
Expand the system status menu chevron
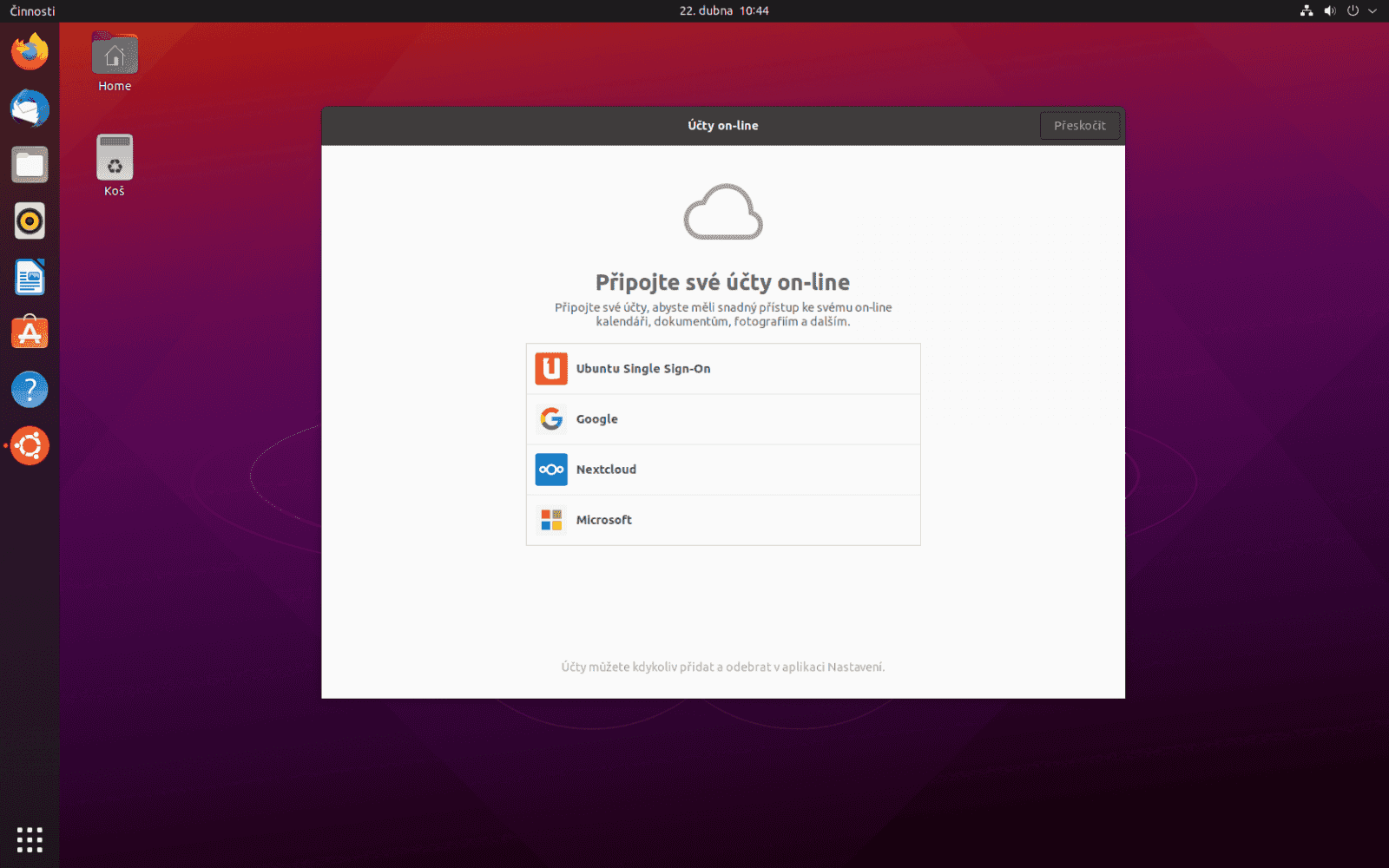point(1372,10)
